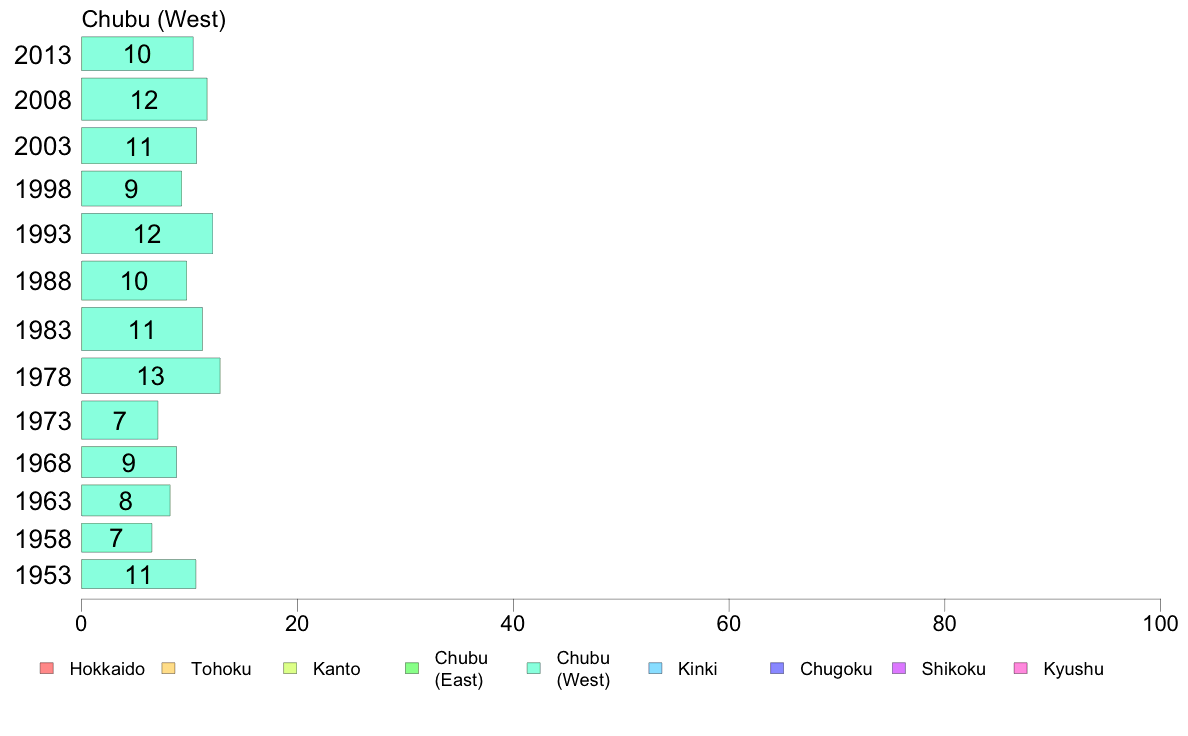Click the Hokkaido red legend swatch
The height and width of the screenshot is (736, 1188).
(47, 669)
